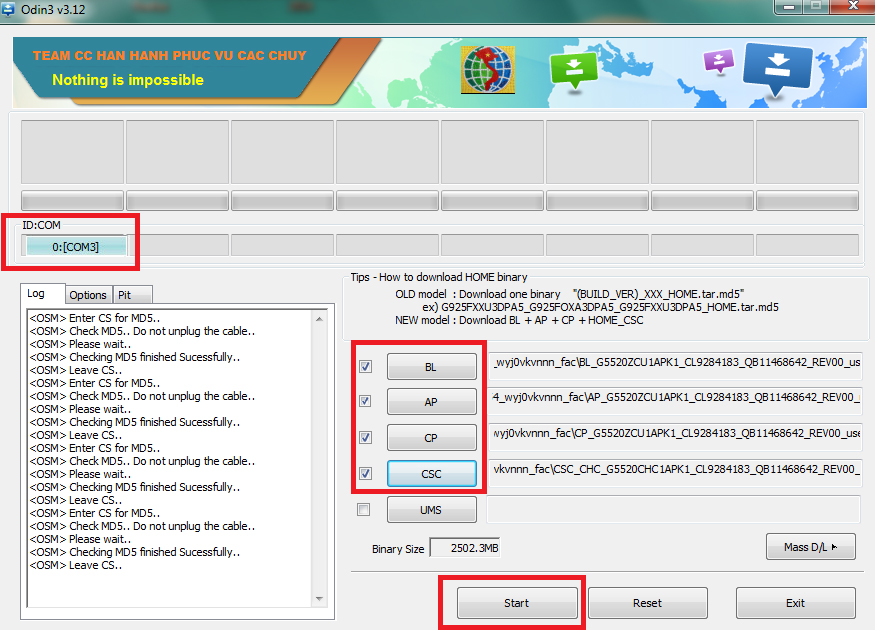Click the last log line 'Leave CS..'

pyautogui.click(x=75, y=565)
